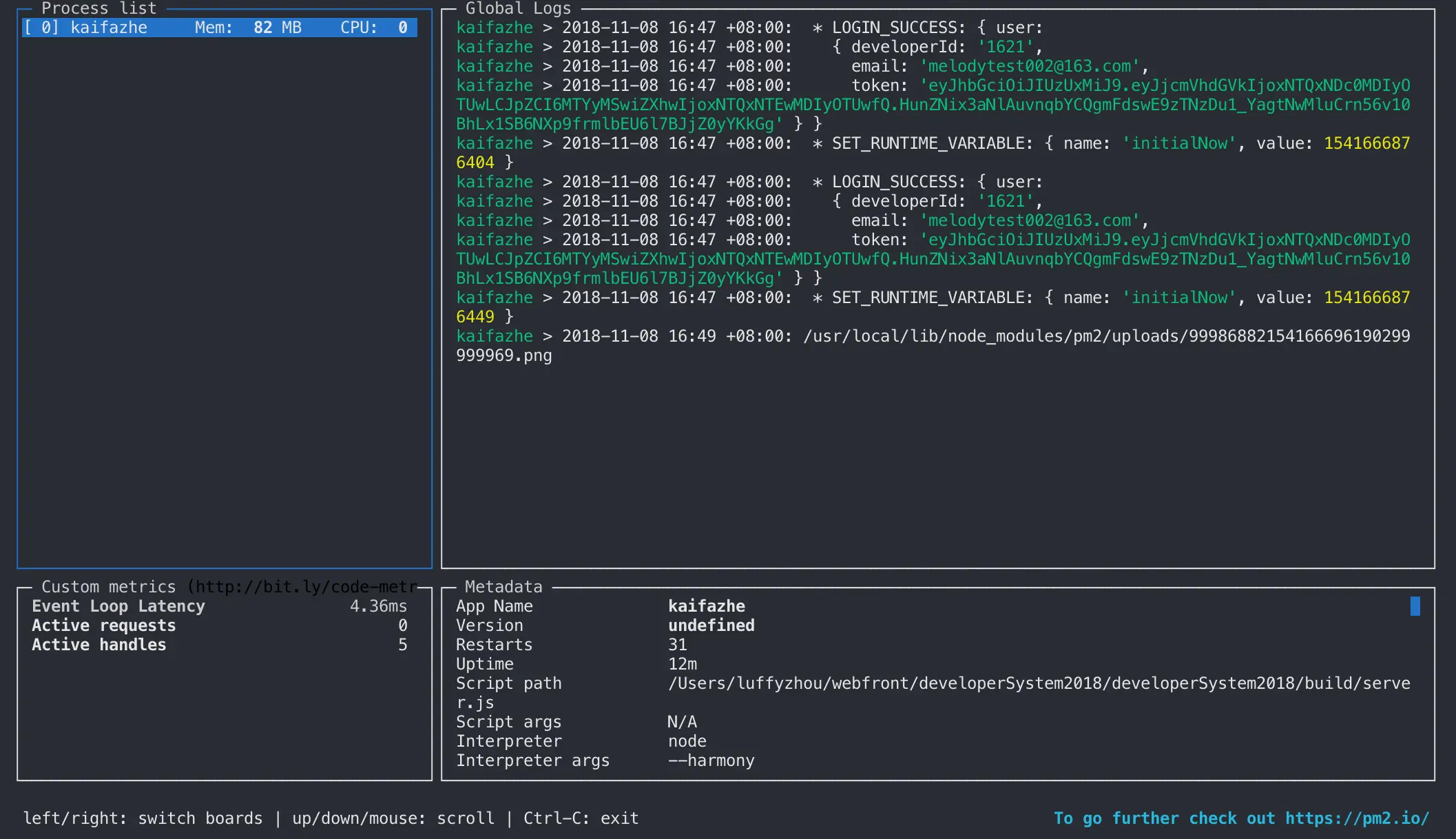Select the Interpreter label

pos(509,741)
